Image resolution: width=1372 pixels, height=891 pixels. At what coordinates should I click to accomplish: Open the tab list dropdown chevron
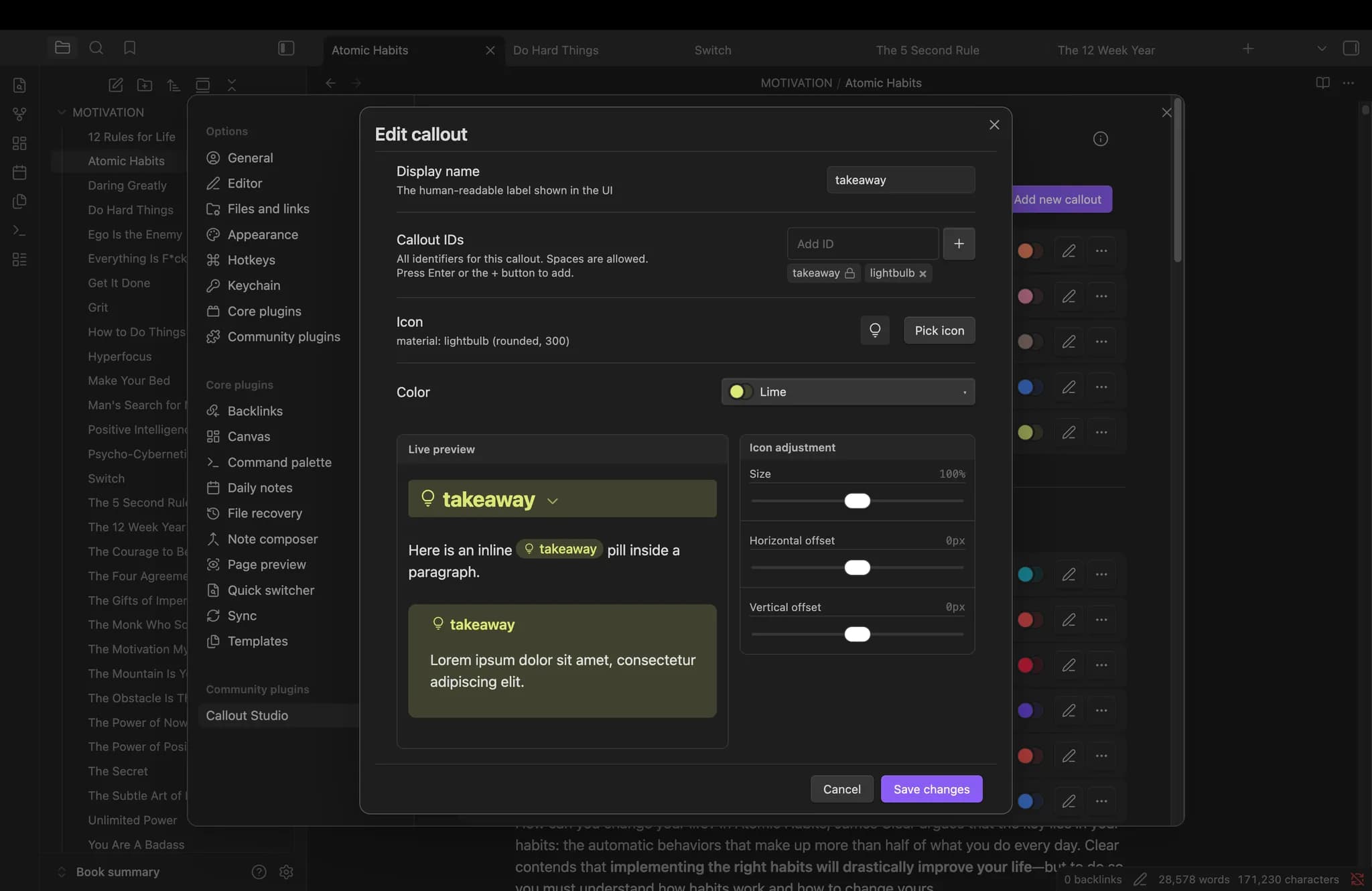coord(1321,49)
